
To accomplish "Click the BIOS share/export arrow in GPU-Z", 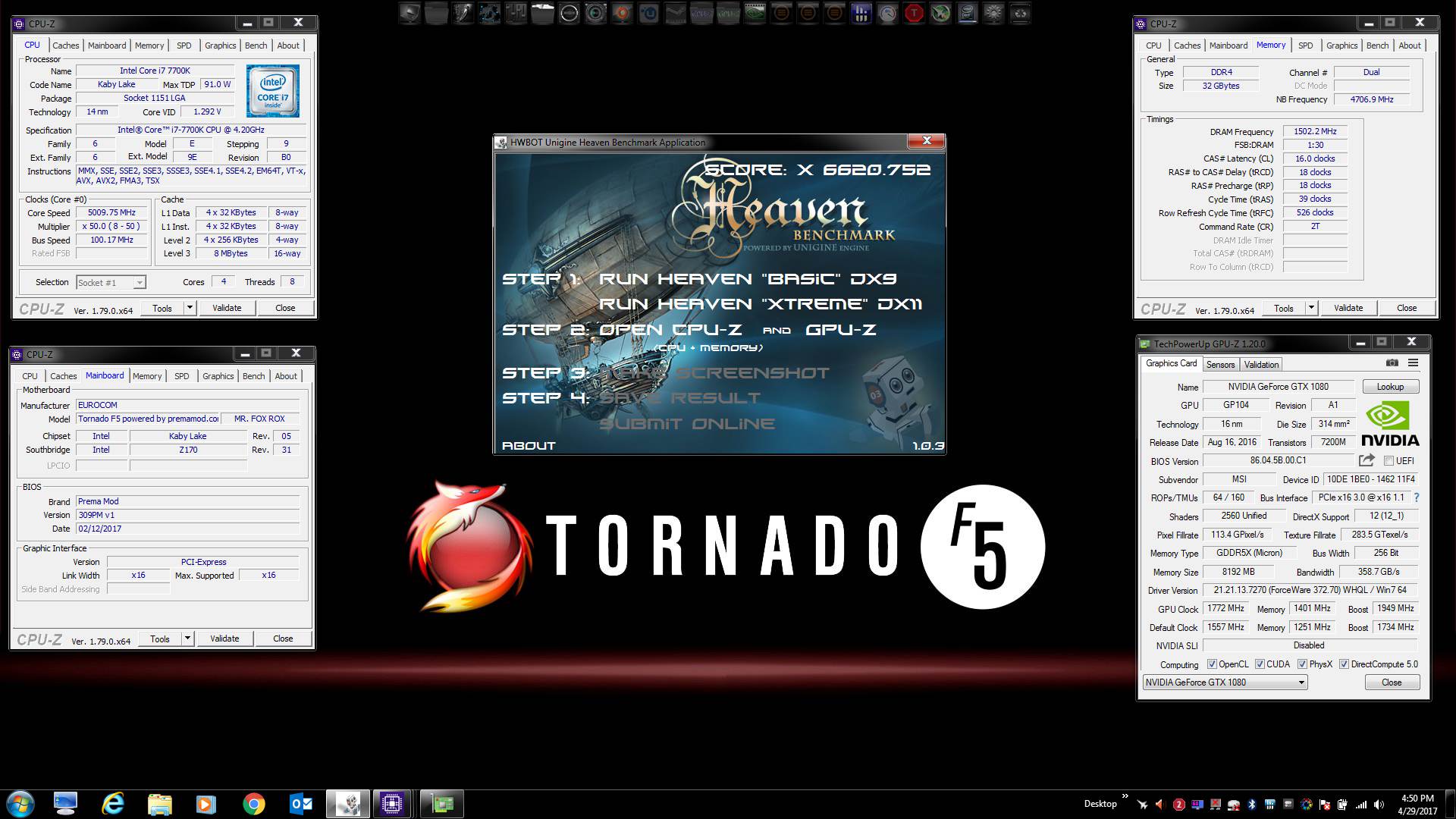I will click(x=1367, y=460).
